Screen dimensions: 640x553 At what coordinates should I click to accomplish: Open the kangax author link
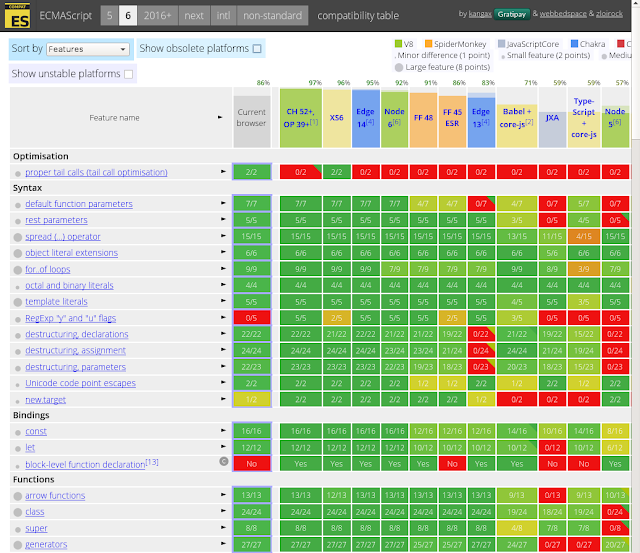coord(480,14)
